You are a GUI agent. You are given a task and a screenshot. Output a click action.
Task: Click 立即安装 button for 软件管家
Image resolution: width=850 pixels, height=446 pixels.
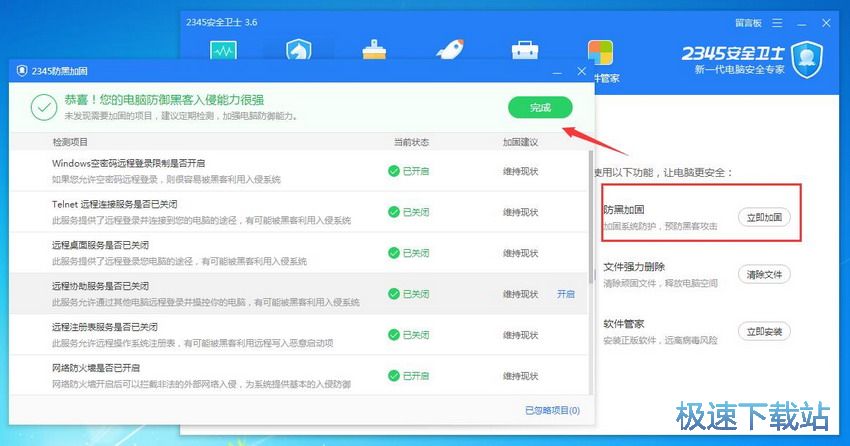coord(764,331)
